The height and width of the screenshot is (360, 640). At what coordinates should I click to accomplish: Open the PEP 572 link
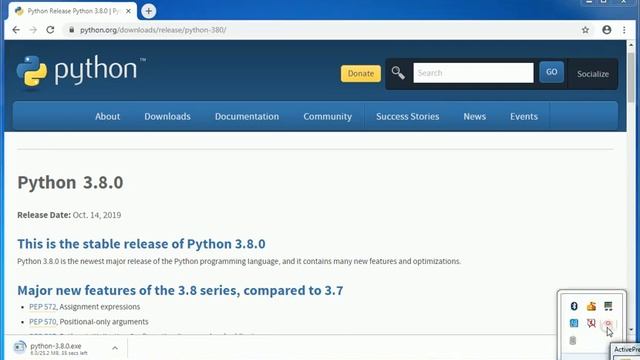tap(42, 307)
